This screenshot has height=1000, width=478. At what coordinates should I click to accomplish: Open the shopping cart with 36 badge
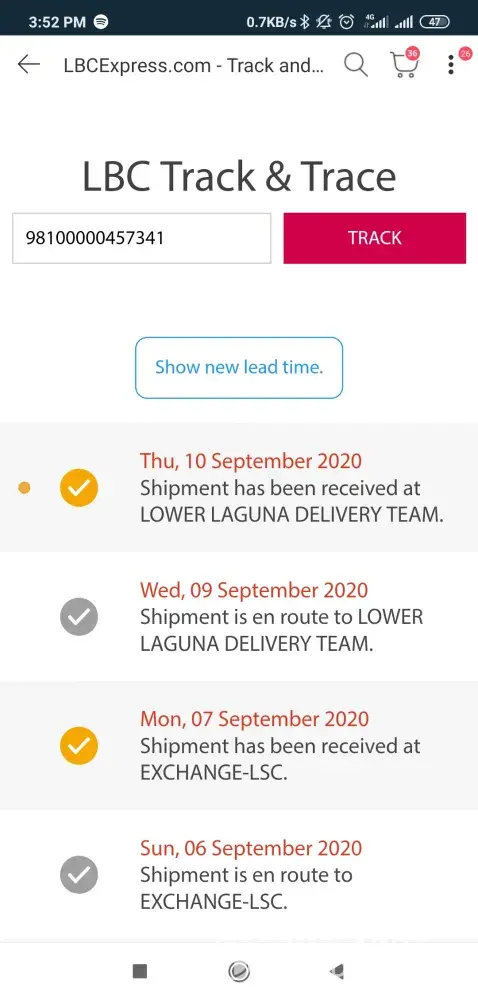(404, 64)
